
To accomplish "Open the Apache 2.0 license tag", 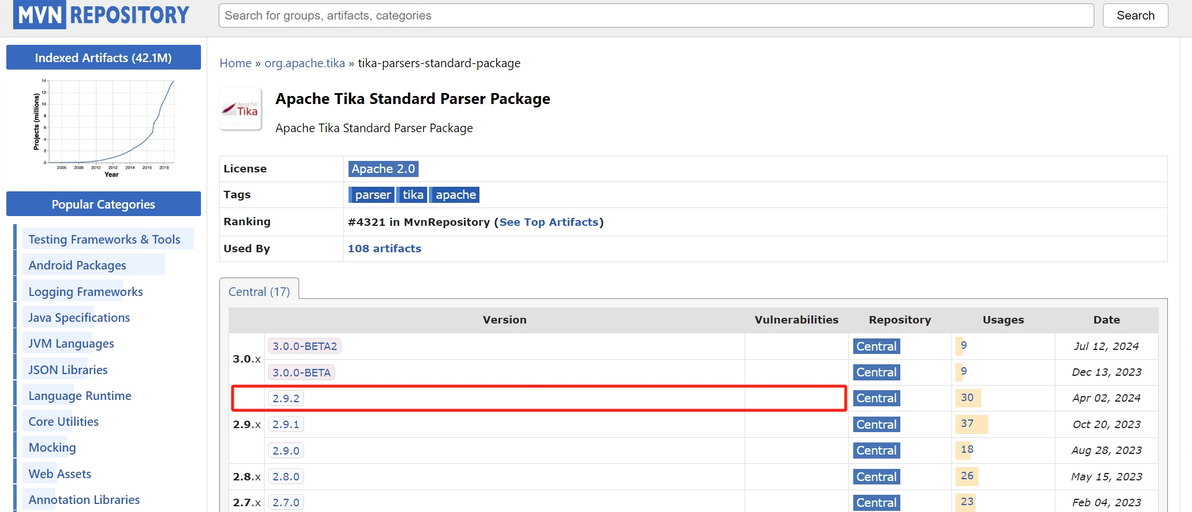I will (x=383, y=169).
